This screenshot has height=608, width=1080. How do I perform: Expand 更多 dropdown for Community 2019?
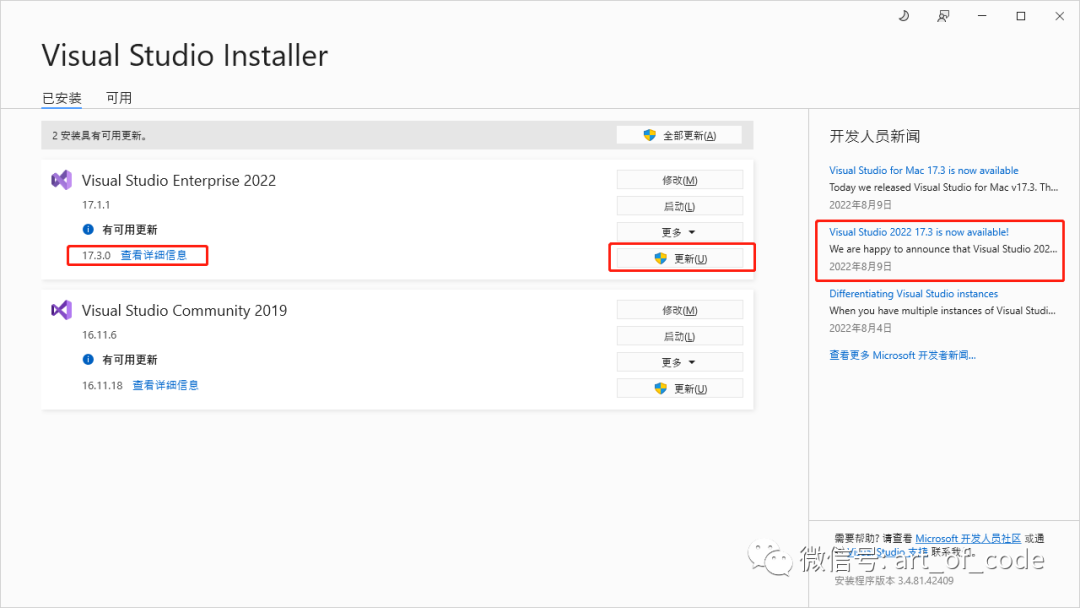click(680, 362)
